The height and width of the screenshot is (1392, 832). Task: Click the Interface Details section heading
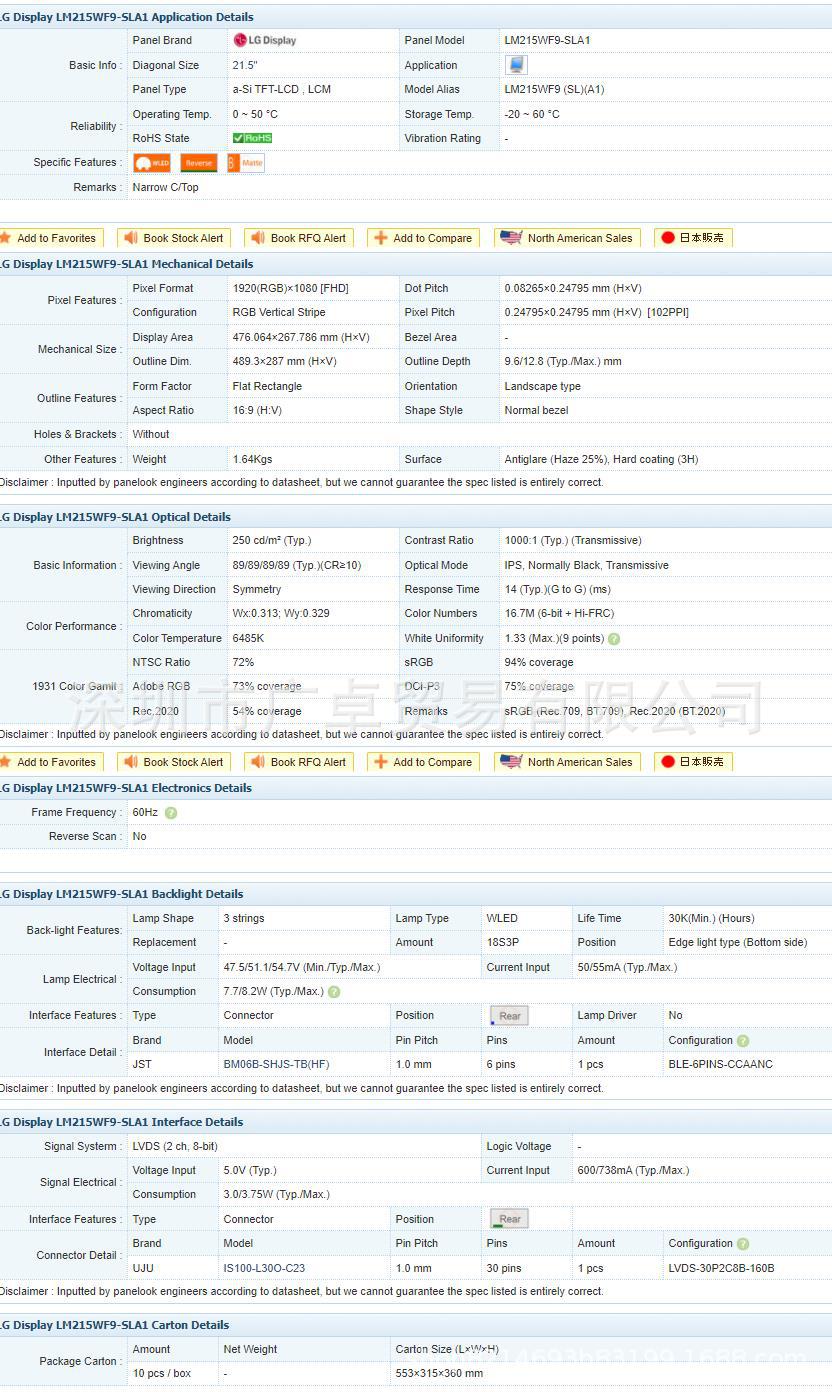[x=121, y=1122]
